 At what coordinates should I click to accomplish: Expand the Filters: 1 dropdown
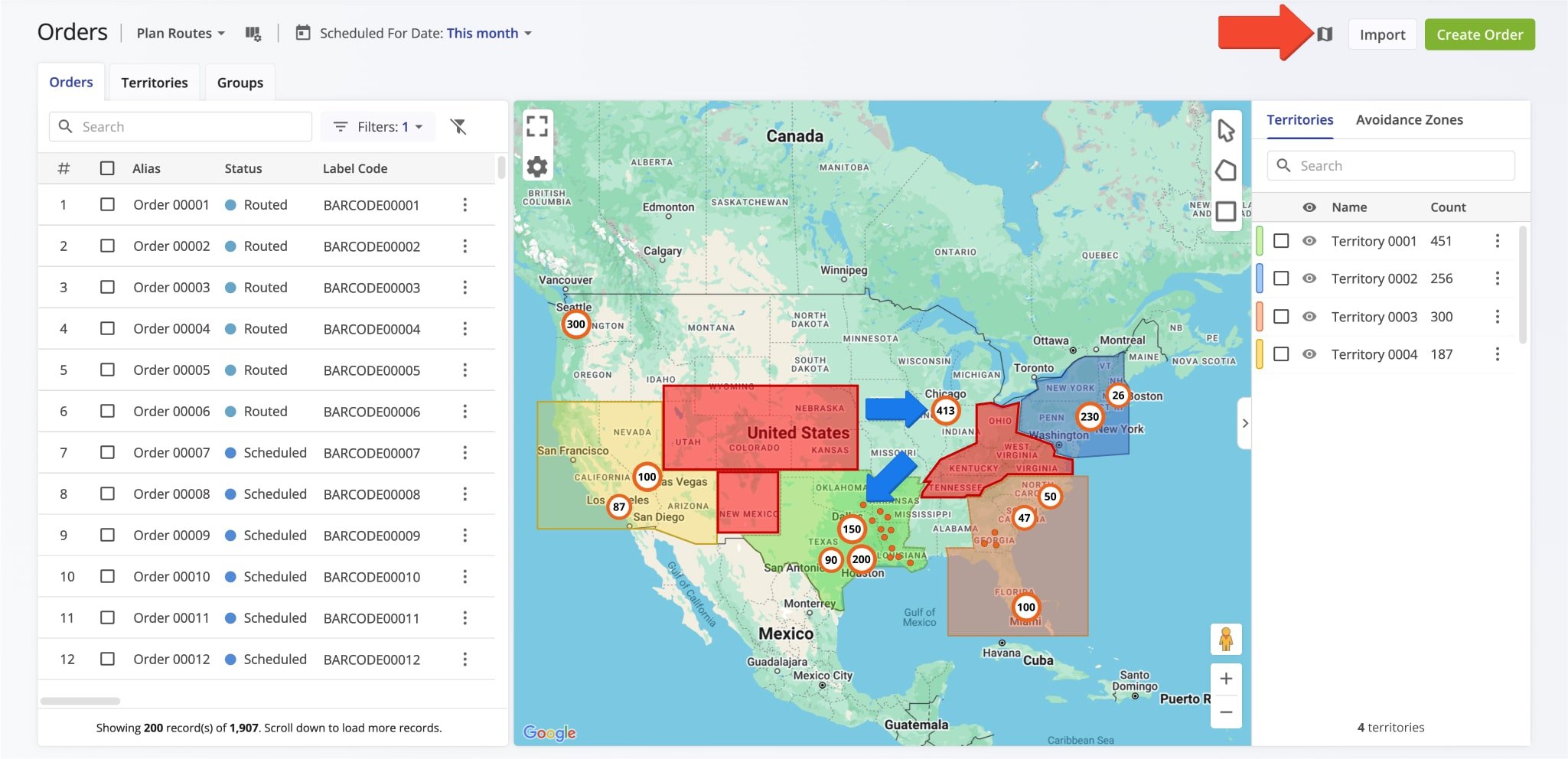point(378,127)
